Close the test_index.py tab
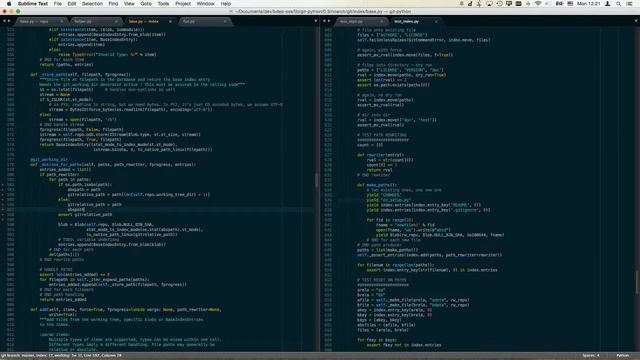Viewport: 640px width, 360px height. click(436, 21)
